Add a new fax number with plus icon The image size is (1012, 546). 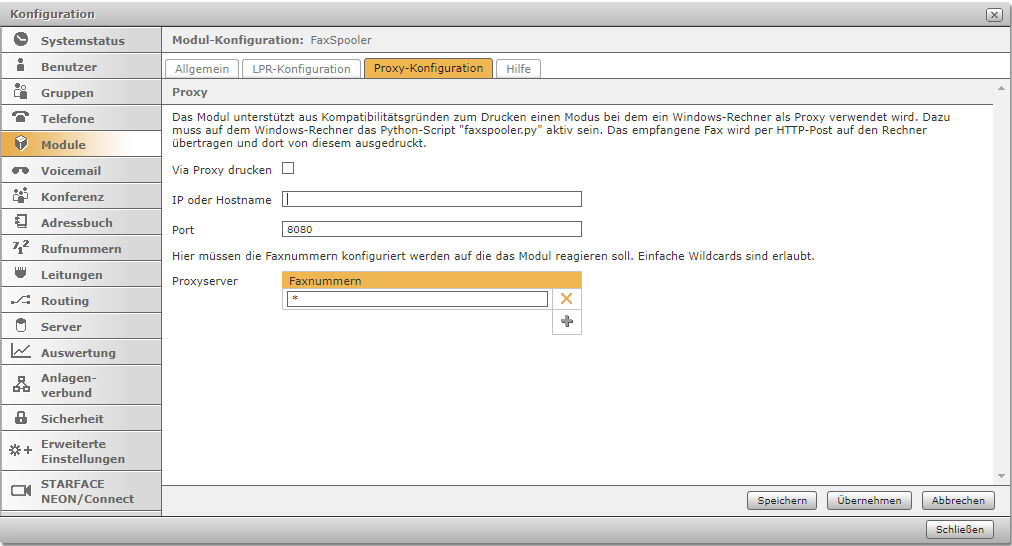566,321
